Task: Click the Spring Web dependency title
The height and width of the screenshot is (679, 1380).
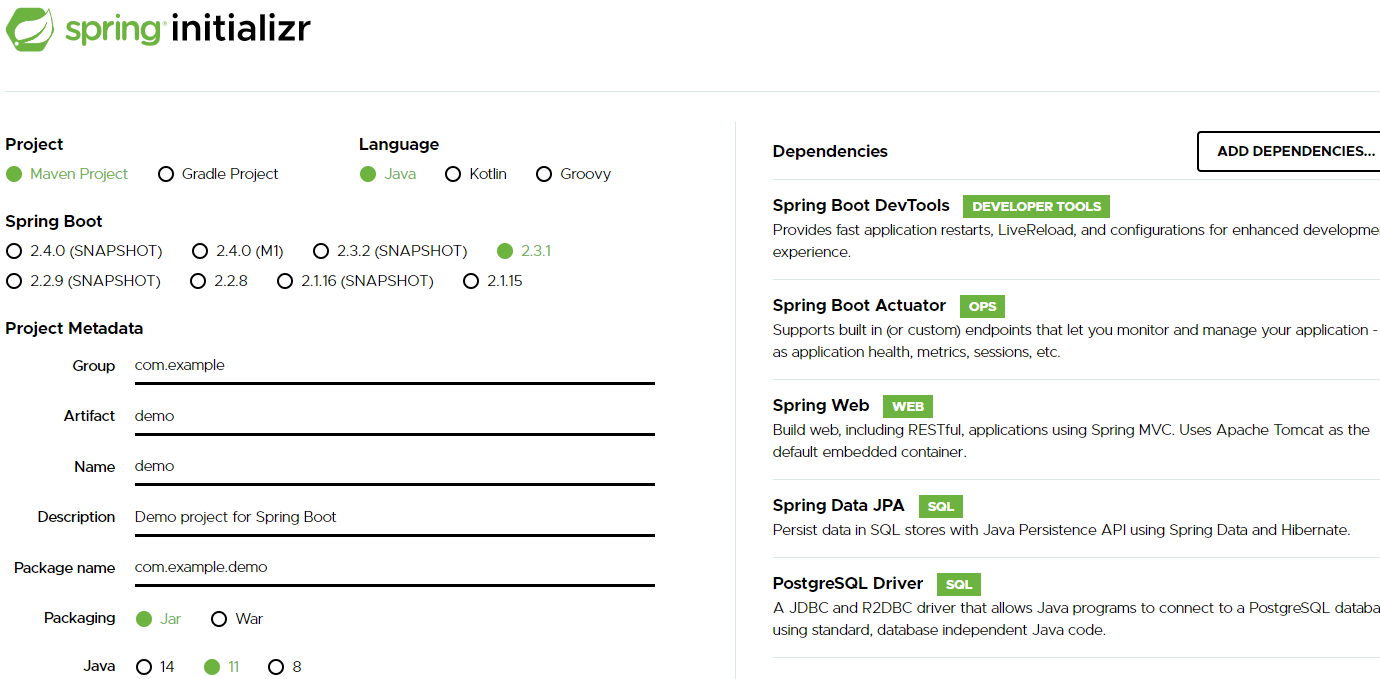Action: tap(821, 405)
